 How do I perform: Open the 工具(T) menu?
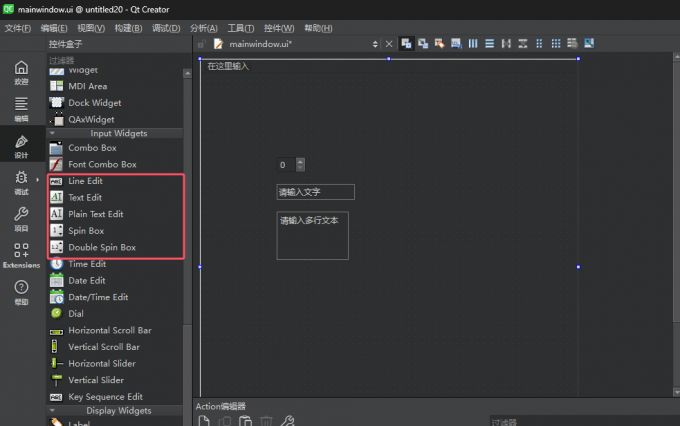coord(241,28)
